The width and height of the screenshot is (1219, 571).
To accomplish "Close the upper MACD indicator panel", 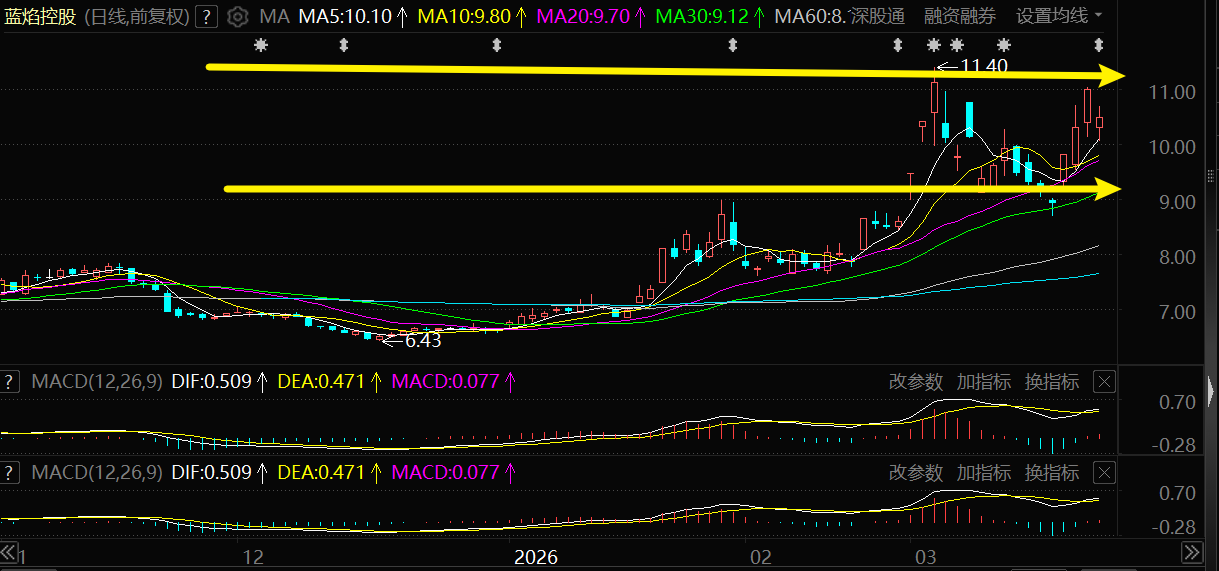I will [x=1103, y=381].
